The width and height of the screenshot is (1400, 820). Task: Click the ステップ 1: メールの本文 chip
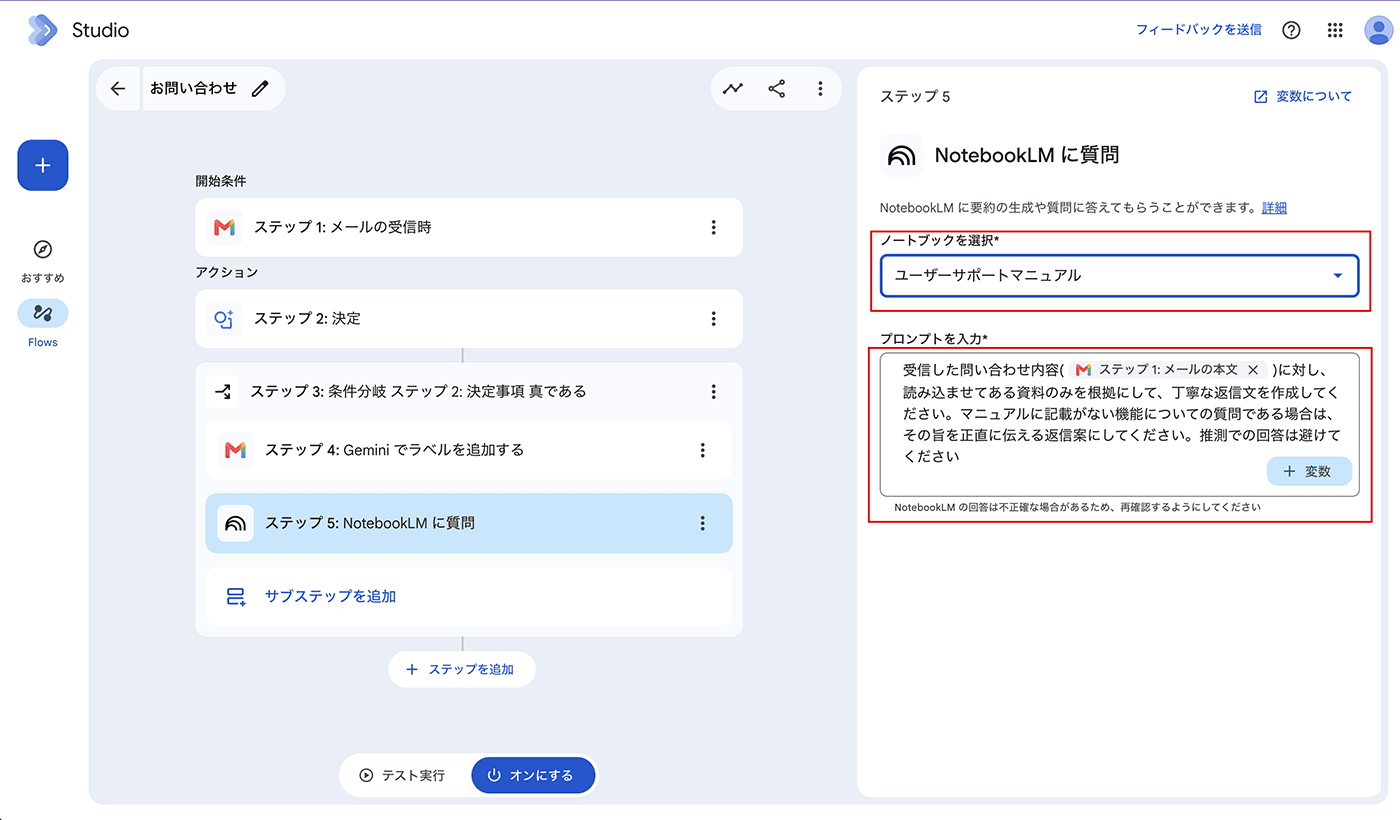pos(1168,370)
